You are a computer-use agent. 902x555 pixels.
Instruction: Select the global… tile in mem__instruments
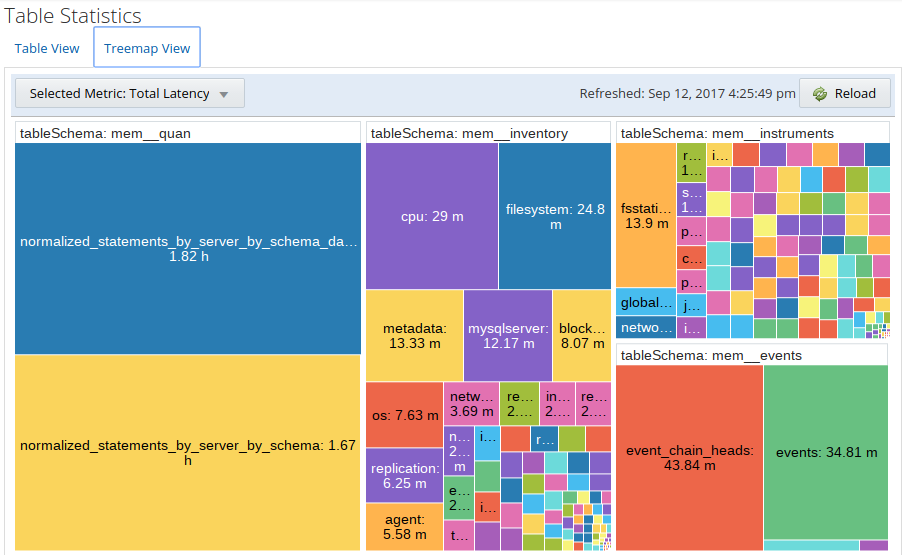[646, 302]
